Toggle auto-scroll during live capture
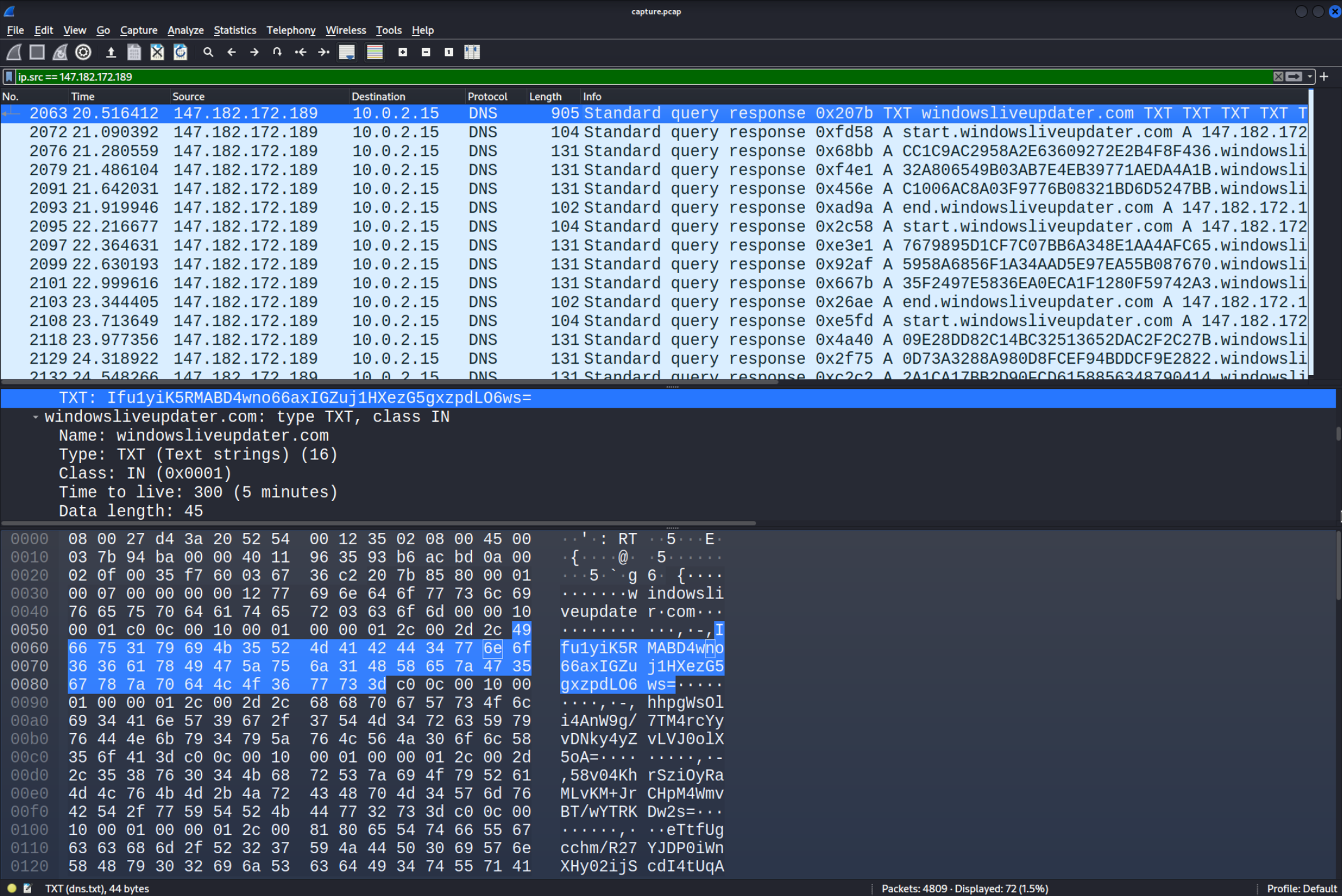Image resolution: width=1342 pixels, height=896 pixels. pos(347,52)
